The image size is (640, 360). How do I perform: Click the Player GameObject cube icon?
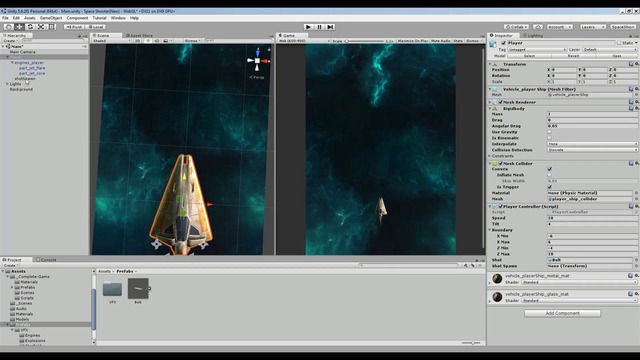493,44
